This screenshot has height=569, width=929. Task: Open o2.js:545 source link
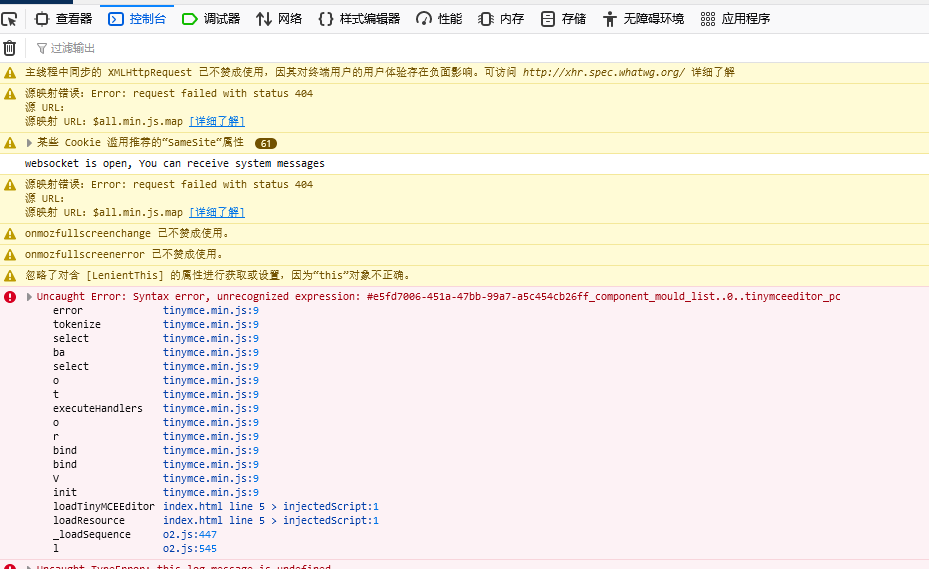coord(190,549)
